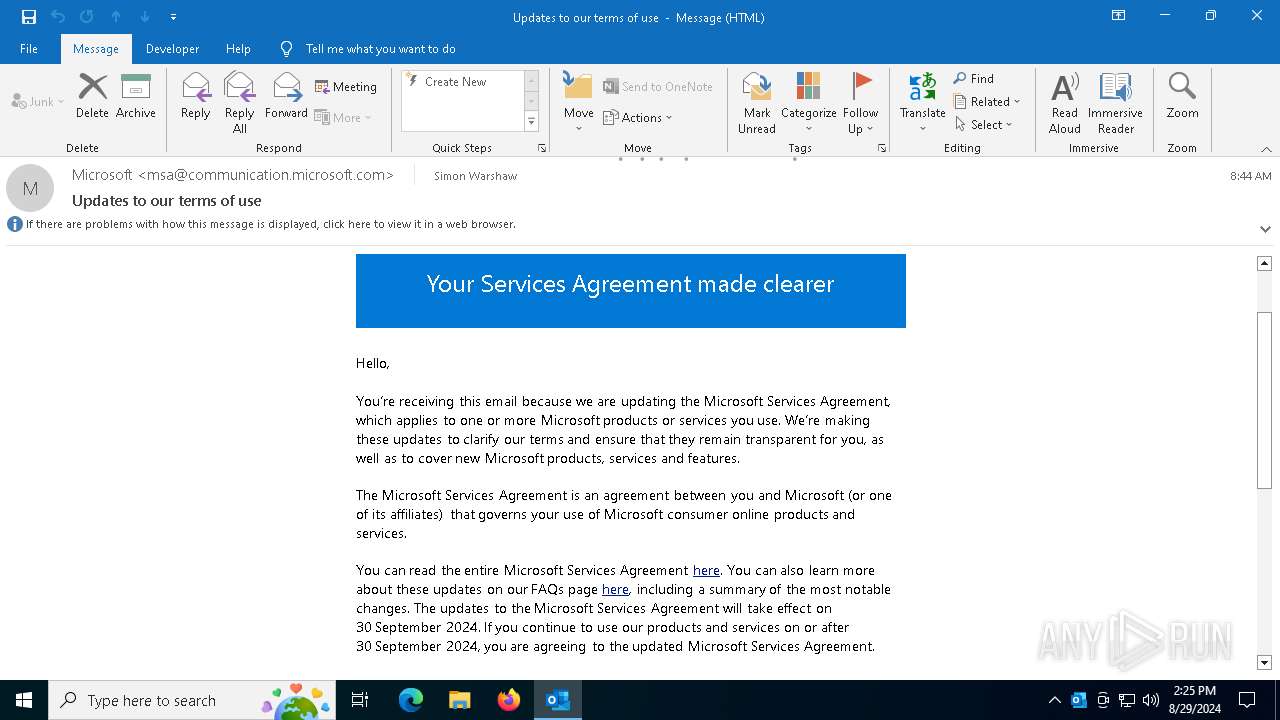Open the Help tab

(238, 49)
